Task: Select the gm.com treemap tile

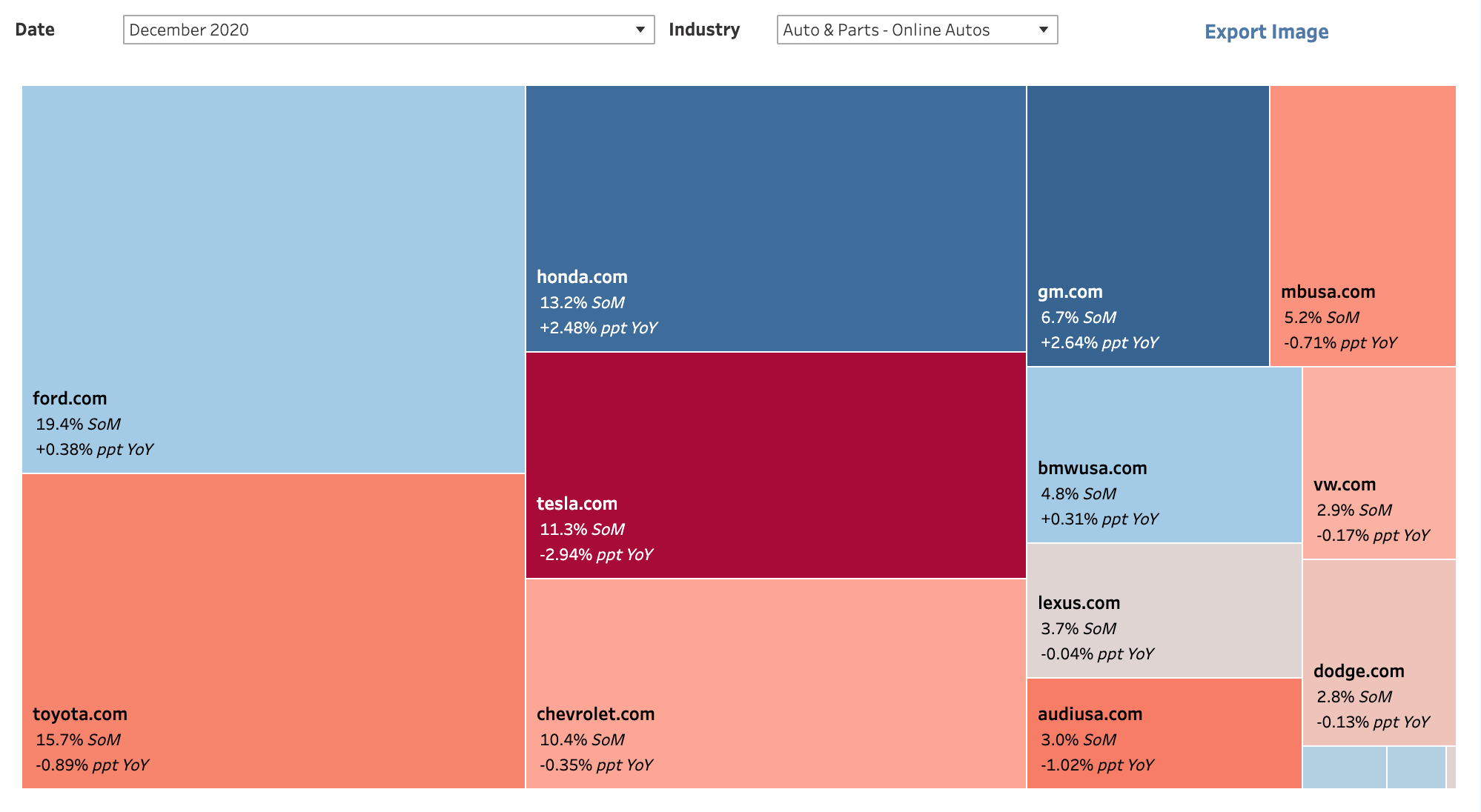Action: [x=1148, y=226]
